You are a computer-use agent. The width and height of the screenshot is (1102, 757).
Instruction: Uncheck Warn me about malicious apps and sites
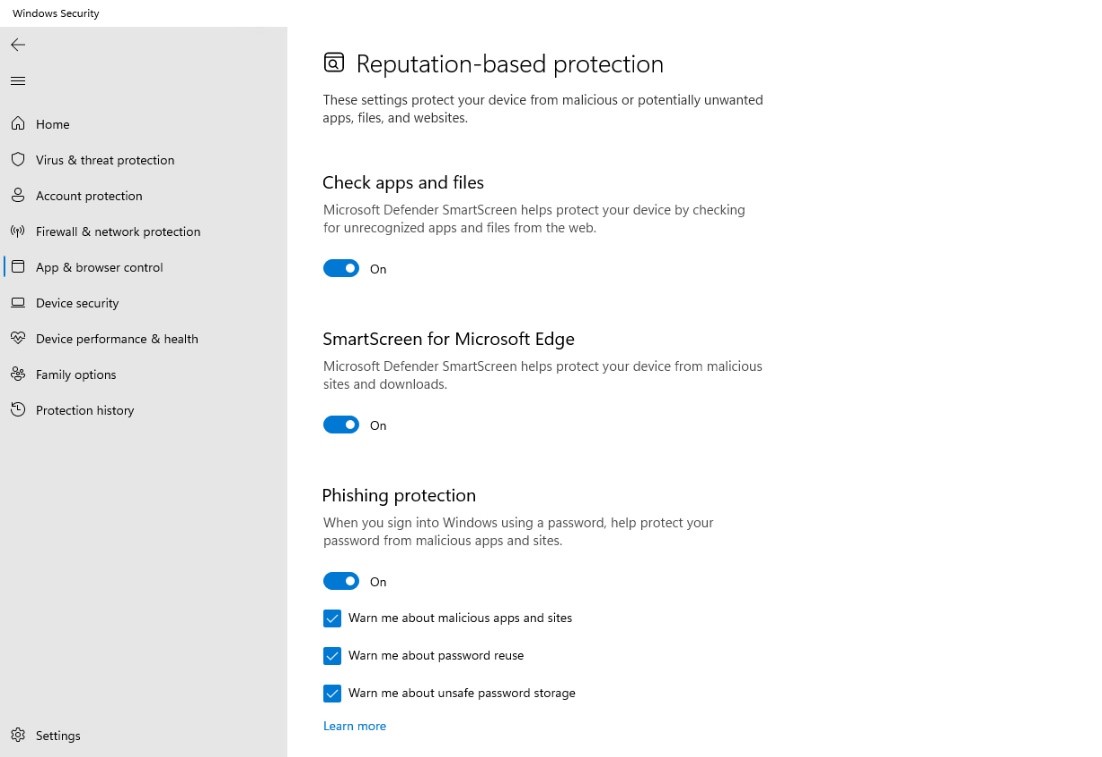point(332,618)
